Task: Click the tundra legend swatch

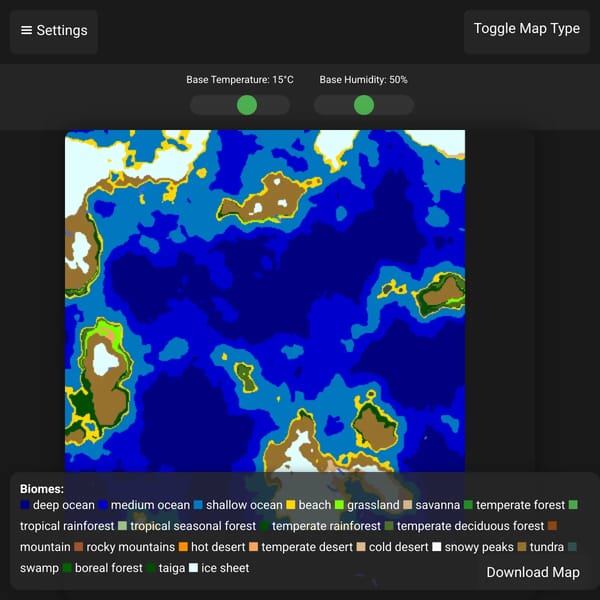Action: (522, 547)
